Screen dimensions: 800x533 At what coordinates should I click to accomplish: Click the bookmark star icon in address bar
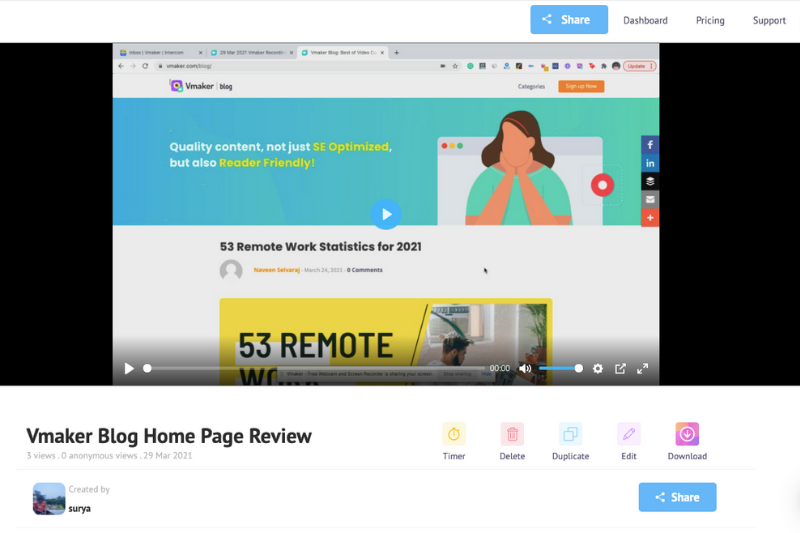[455, 66]
